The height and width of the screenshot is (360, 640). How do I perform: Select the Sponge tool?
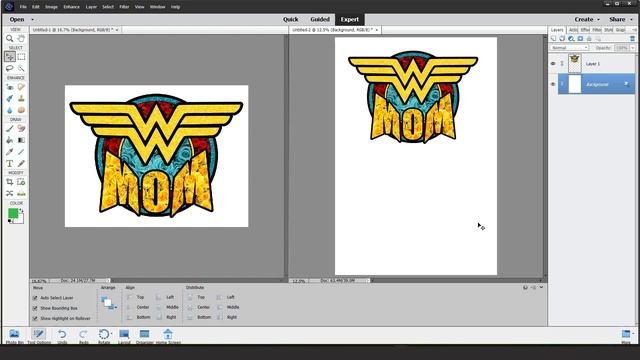click(x=21, y=110)
